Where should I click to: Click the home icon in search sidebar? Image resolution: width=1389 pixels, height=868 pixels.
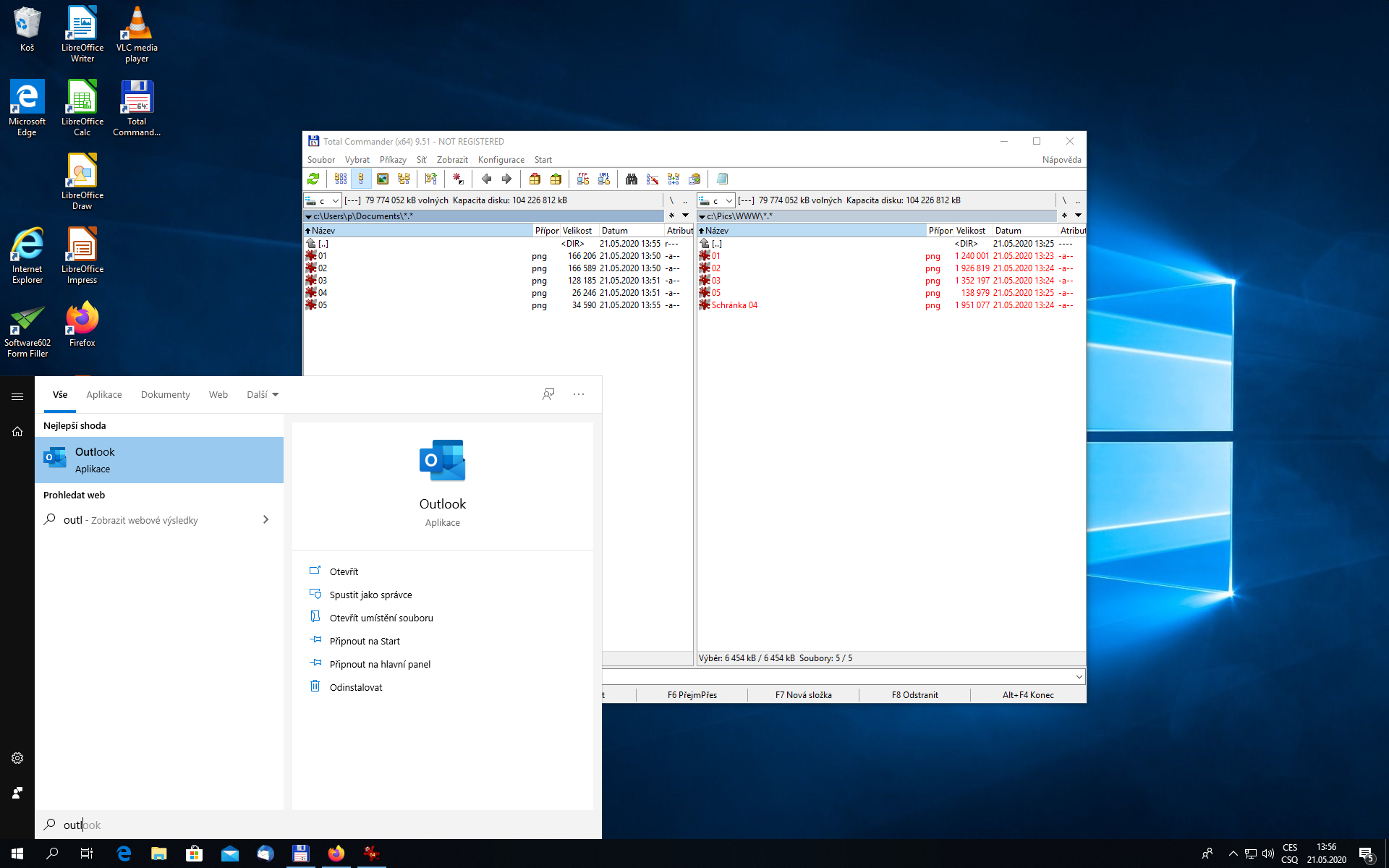pos(17,432)
